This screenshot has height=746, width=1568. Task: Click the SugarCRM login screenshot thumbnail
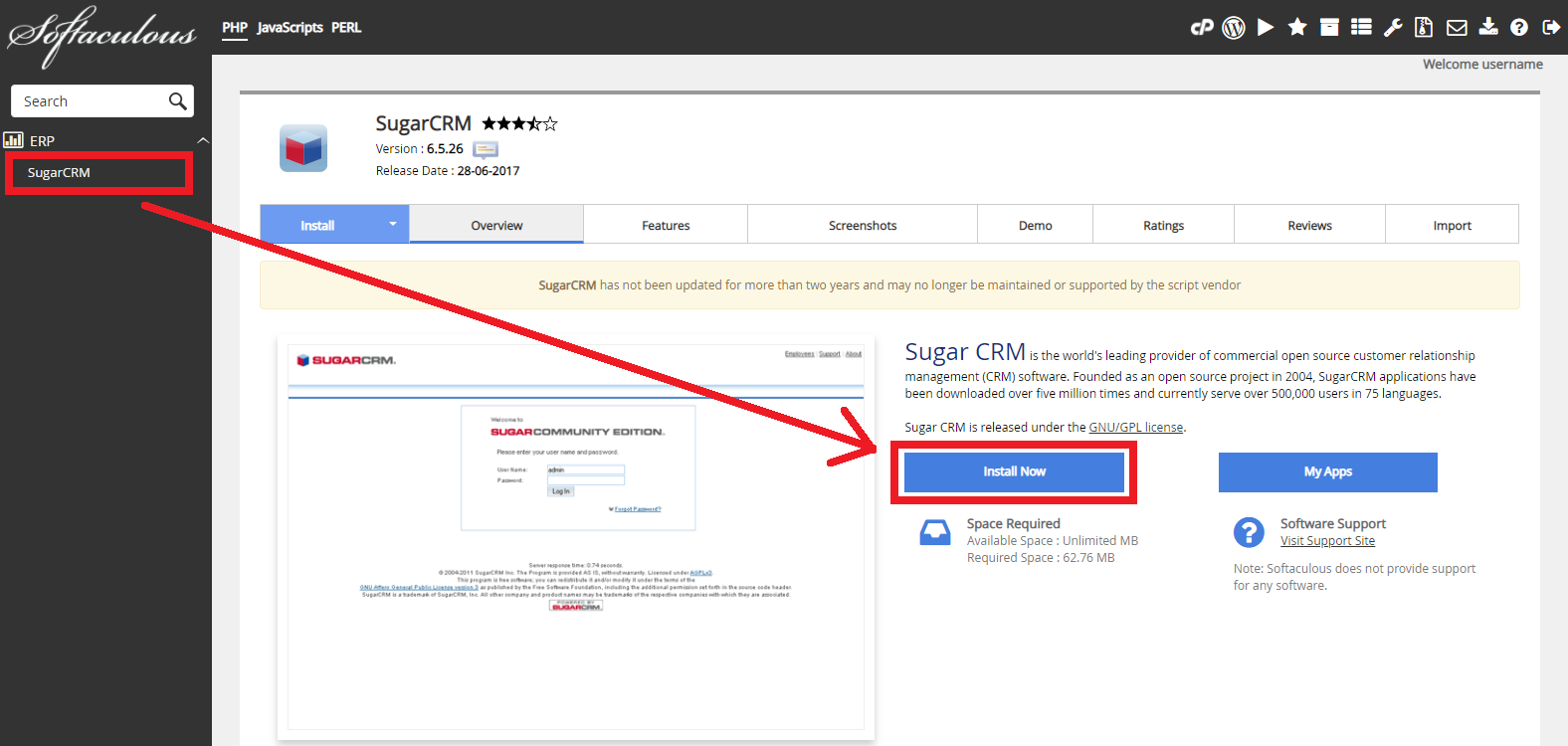575,537
